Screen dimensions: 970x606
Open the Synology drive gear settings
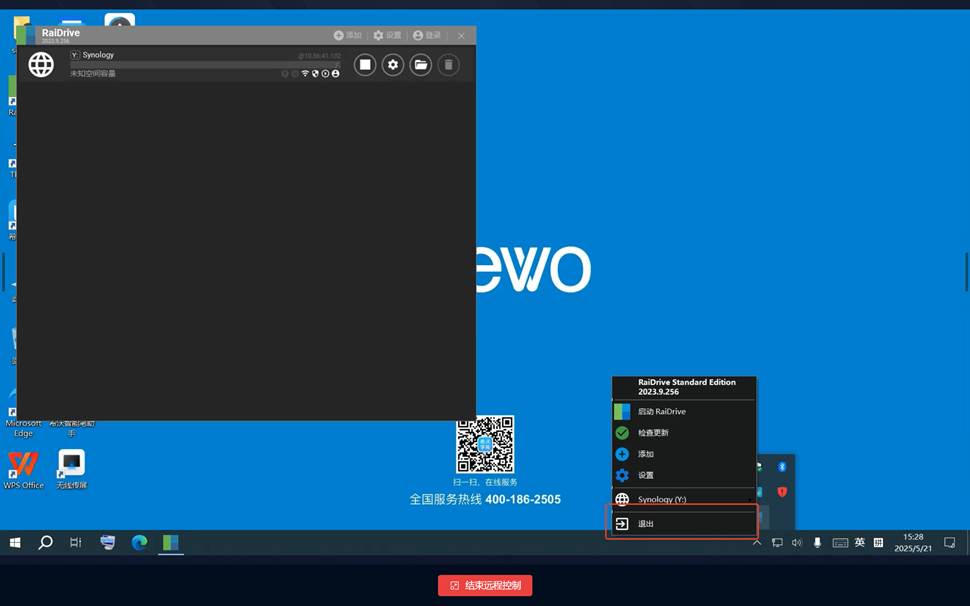coord(393,64)
